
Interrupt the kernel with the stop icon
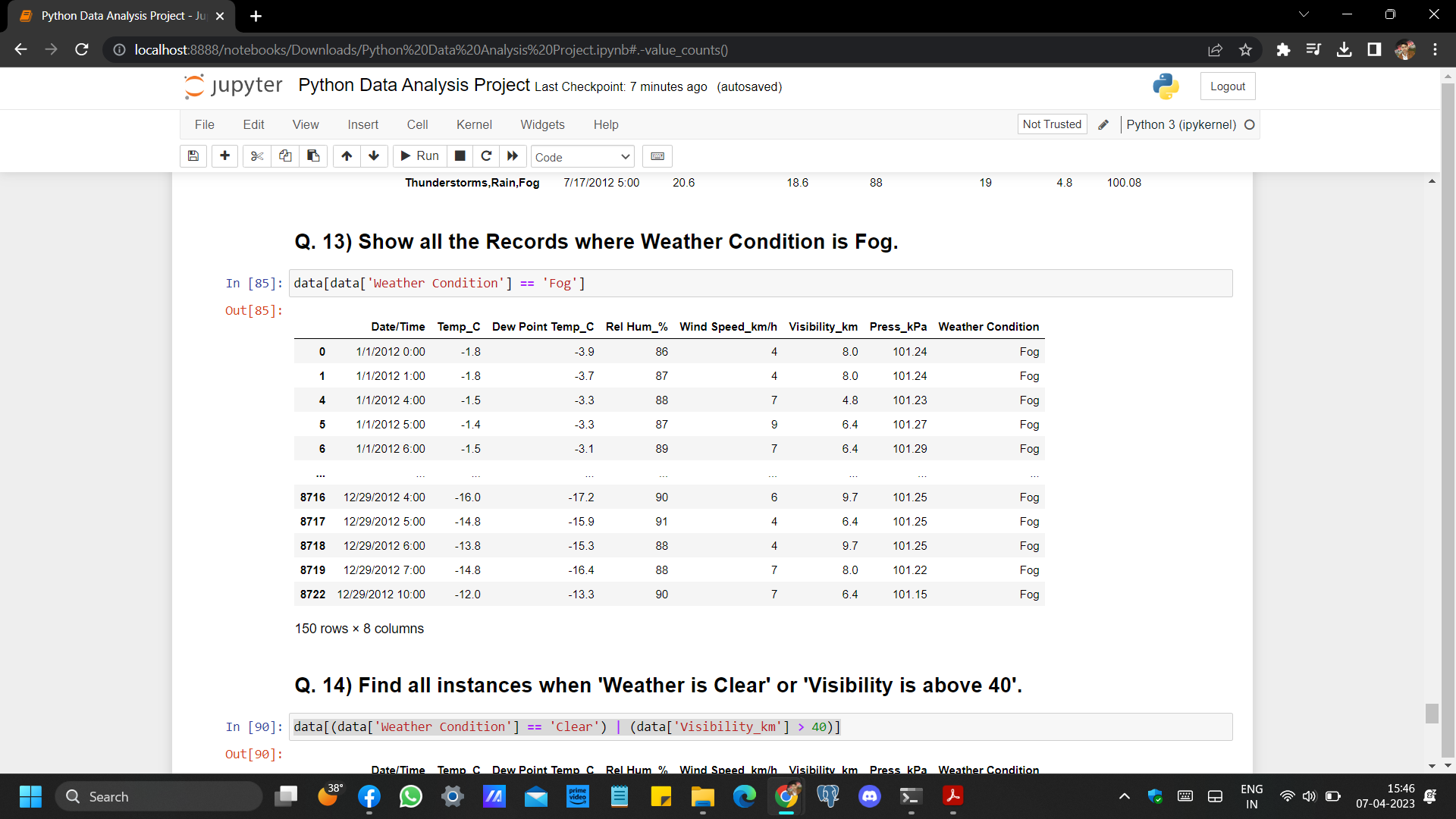point(460,156)
